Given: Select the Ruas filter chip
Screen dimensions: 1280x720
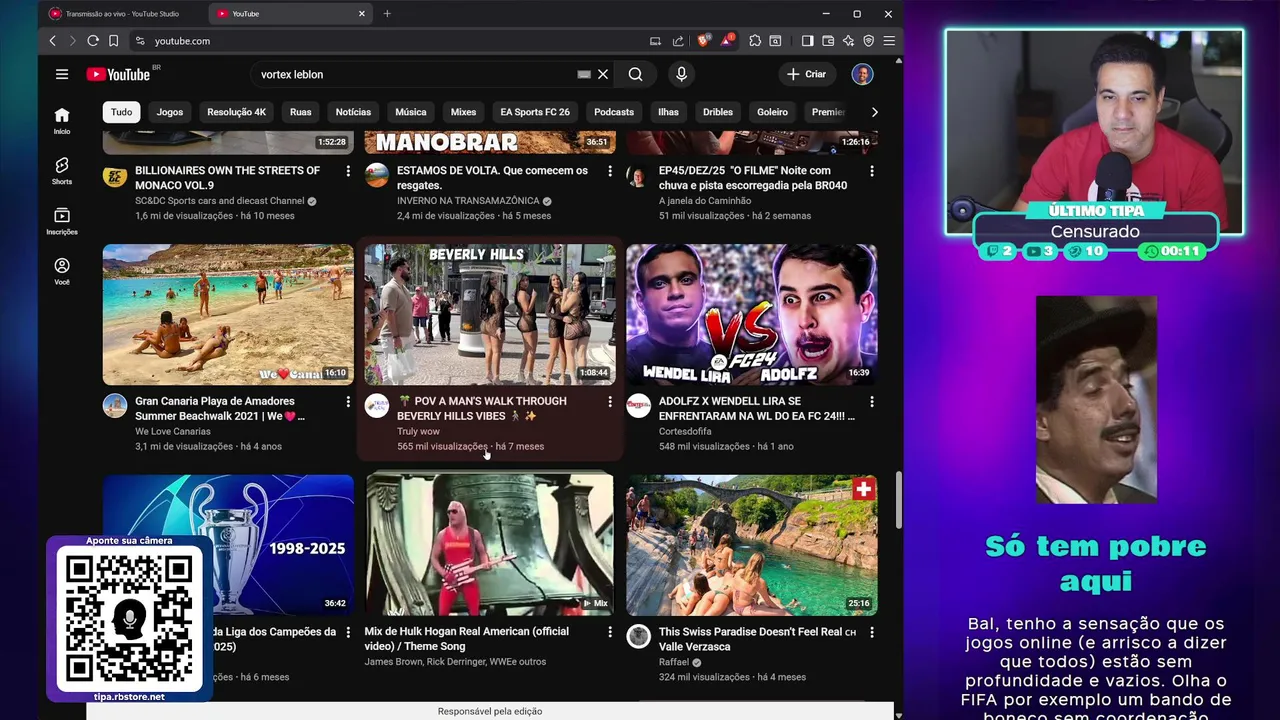Looking at the screenshot, I should tap(301, 112).
